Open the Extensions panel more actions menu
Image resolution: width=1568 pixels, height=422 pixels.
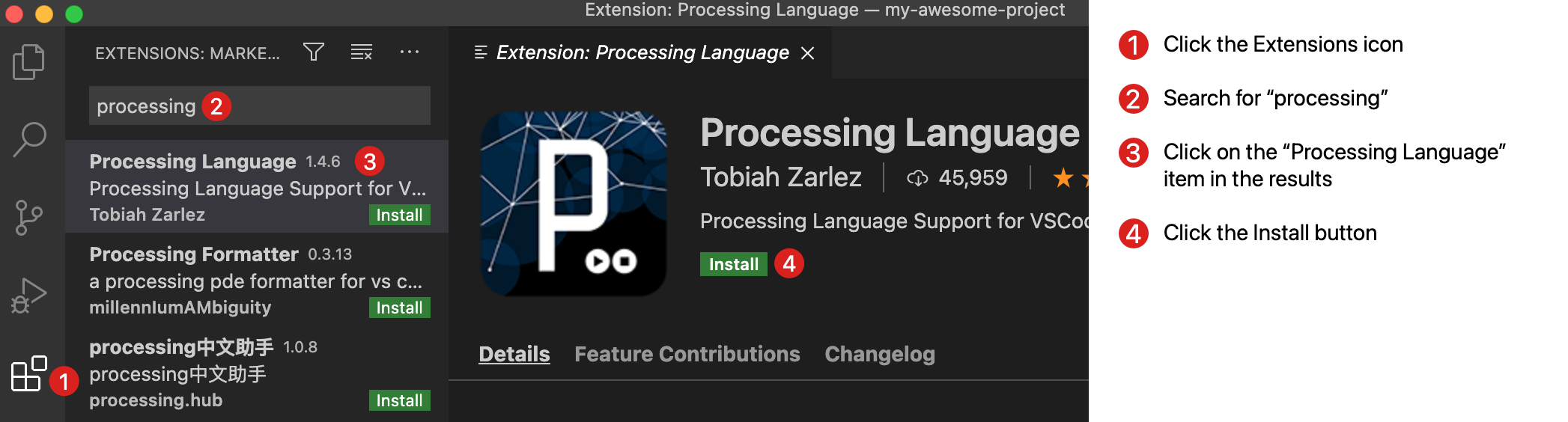pos(409,52)
